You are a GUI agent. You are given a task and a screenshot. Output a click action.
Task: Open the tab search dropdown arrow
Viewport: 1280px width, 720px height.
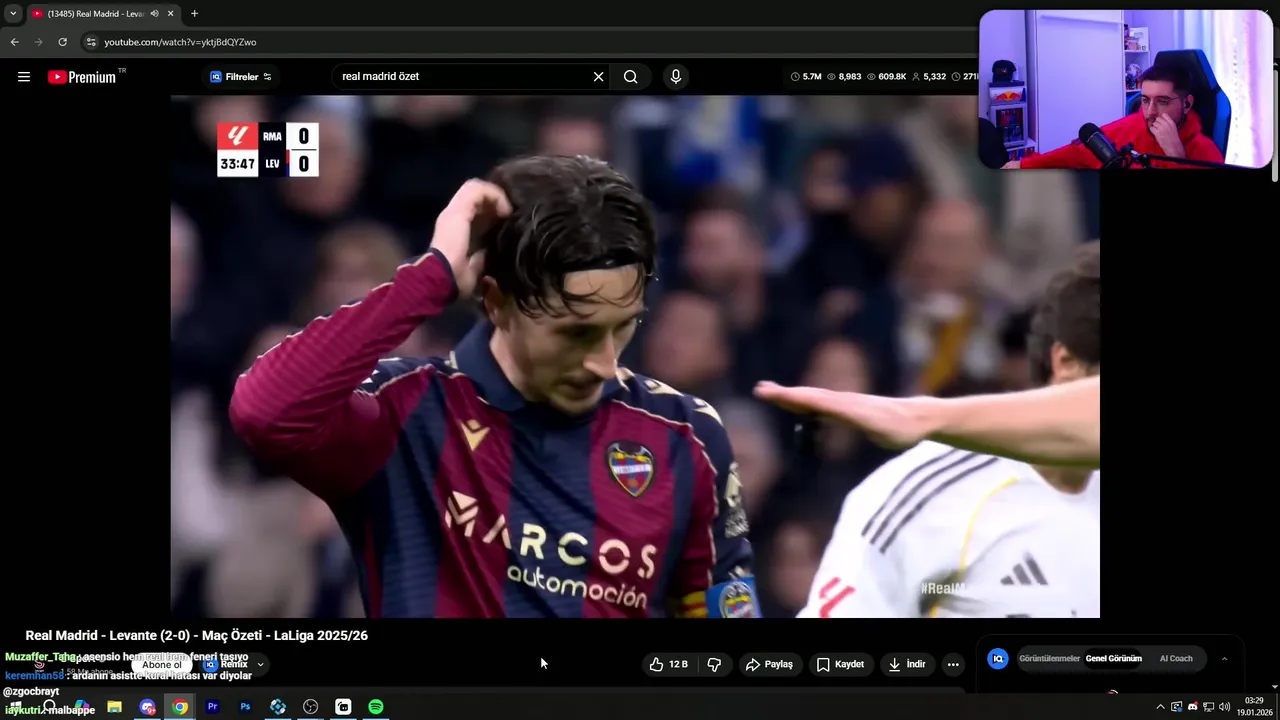[13, 14]
